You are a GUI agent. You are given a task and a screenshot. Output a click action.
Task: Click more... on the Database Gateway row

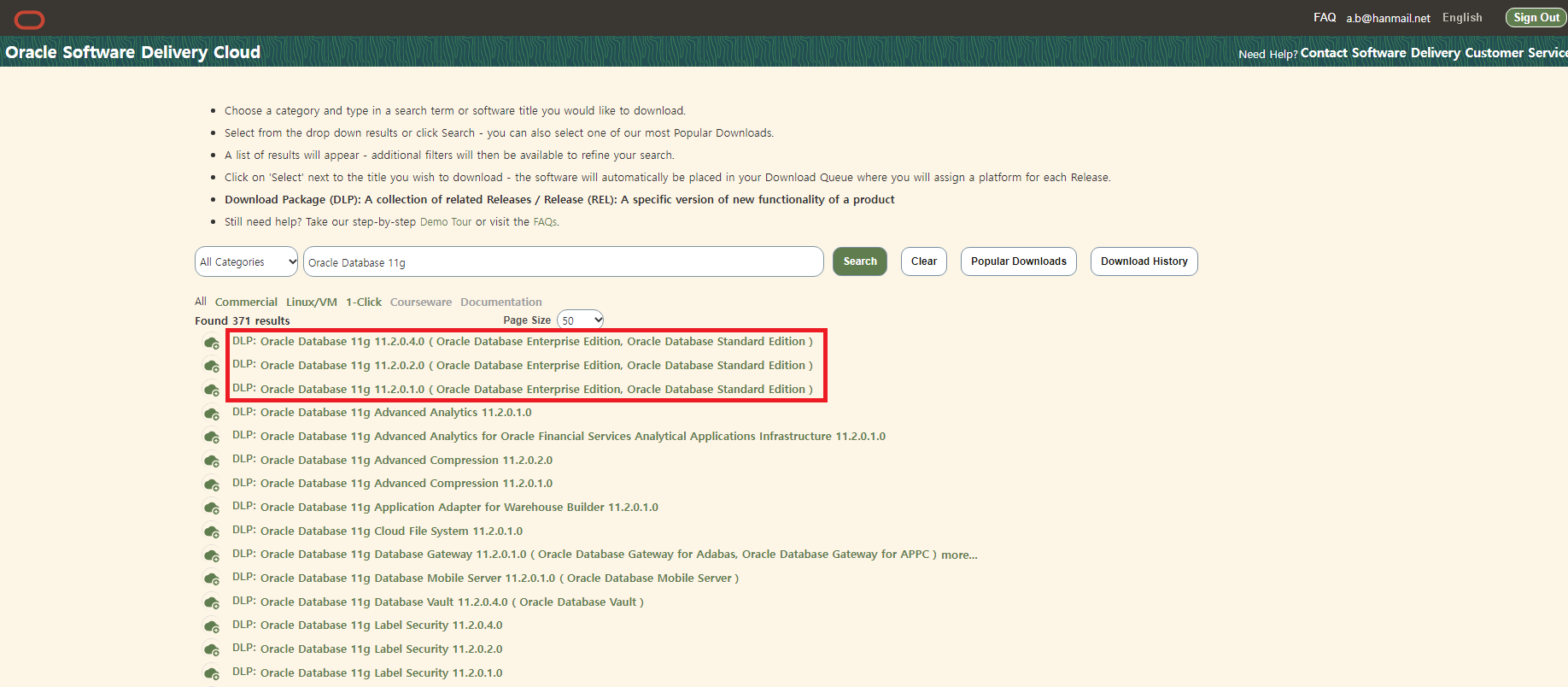[959, 555]
